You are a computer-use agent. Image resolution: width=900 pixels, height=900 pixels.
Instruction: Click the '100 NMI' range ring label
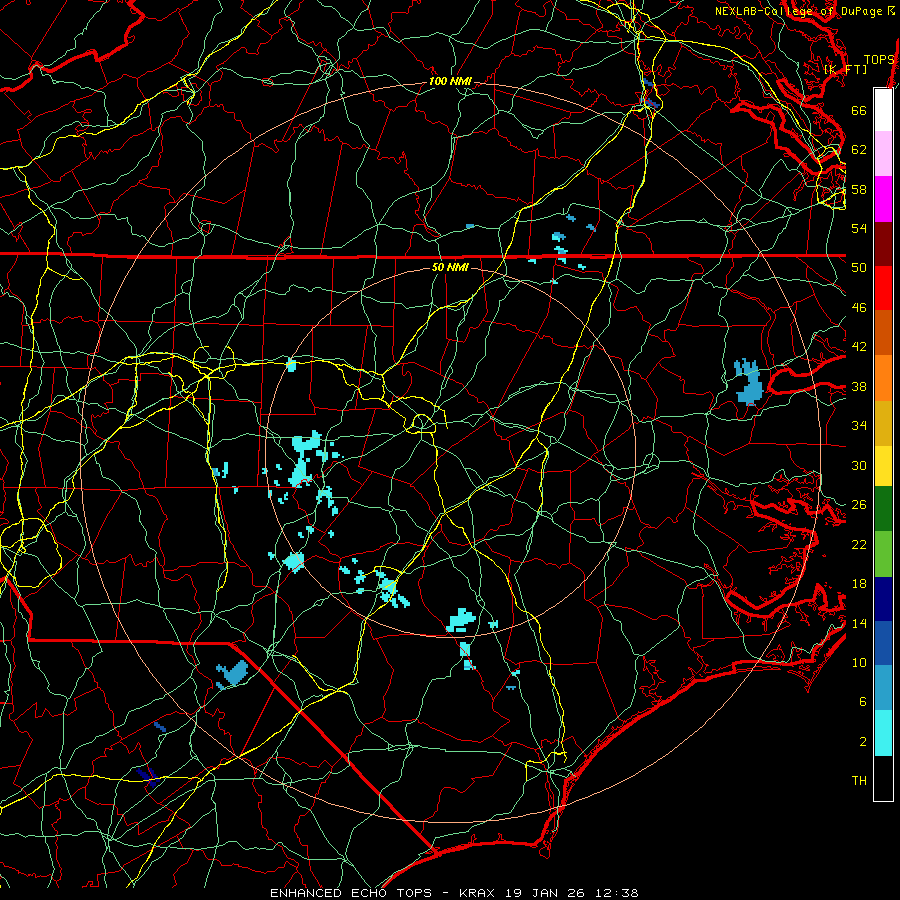click(x=450, y=82)
